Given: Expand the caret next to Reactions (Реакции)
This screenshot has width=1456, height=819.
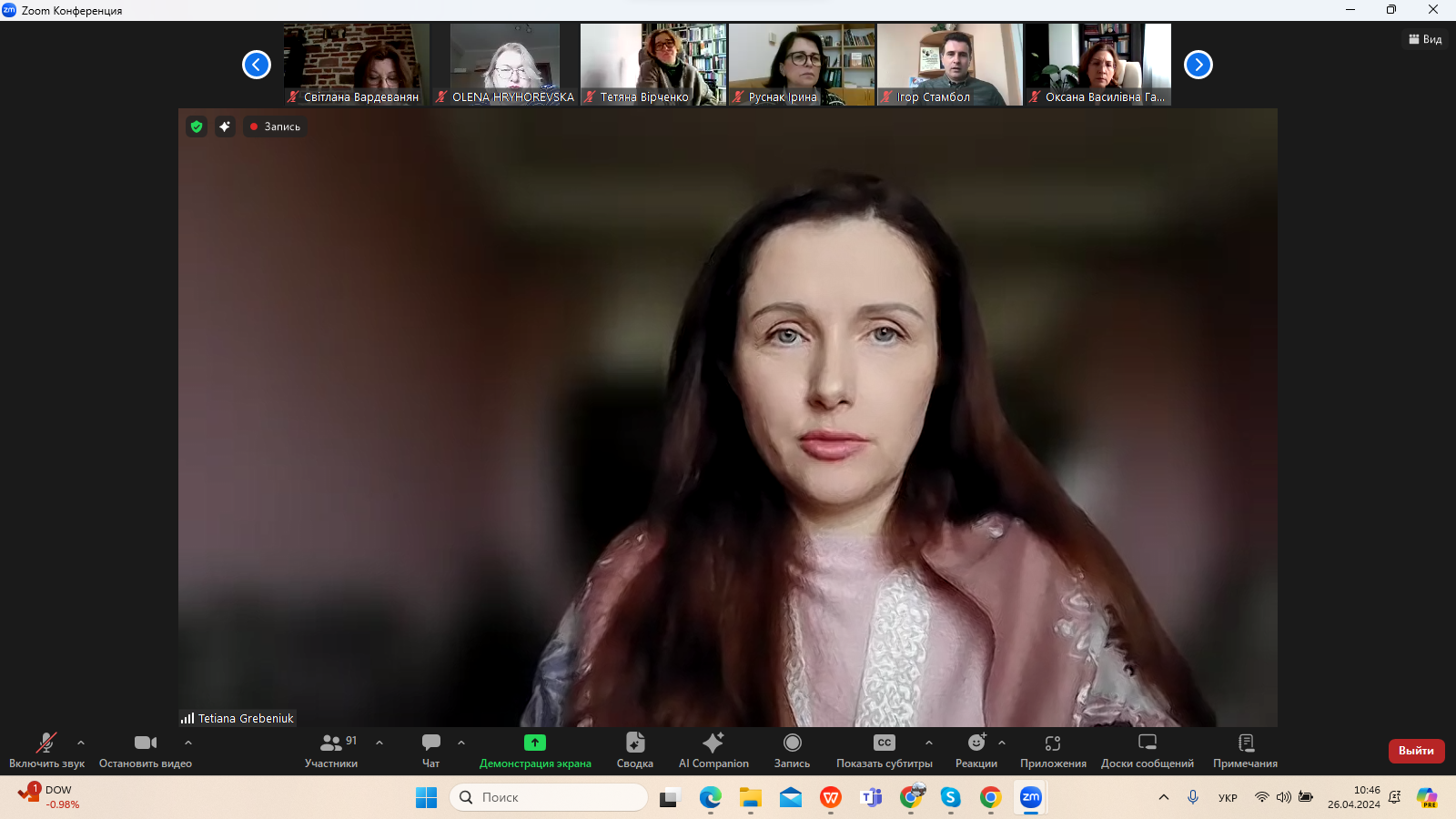Looking at the screenshot, I should coord(1002,743).
